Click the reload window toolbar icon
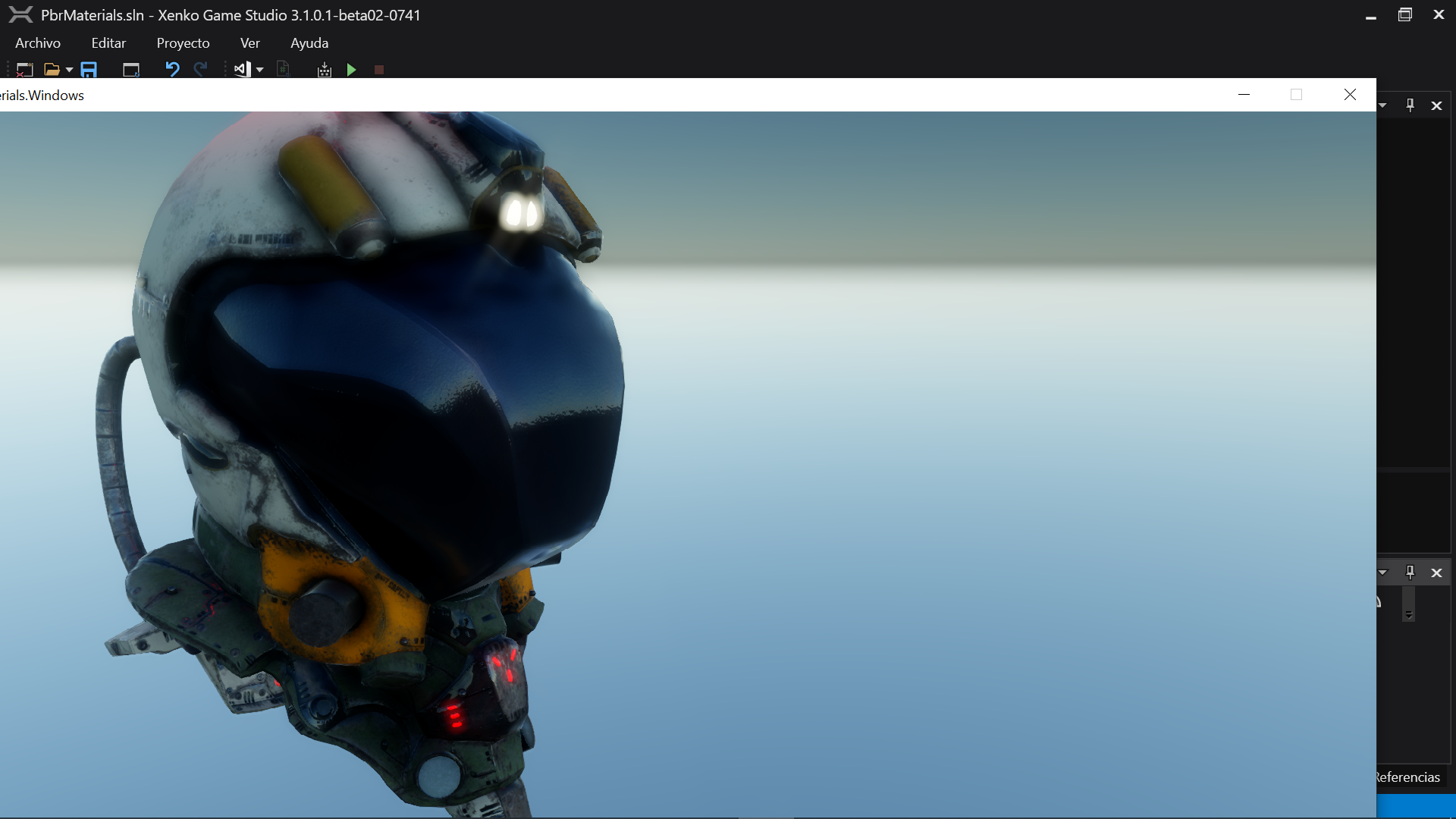 [131, 70]
